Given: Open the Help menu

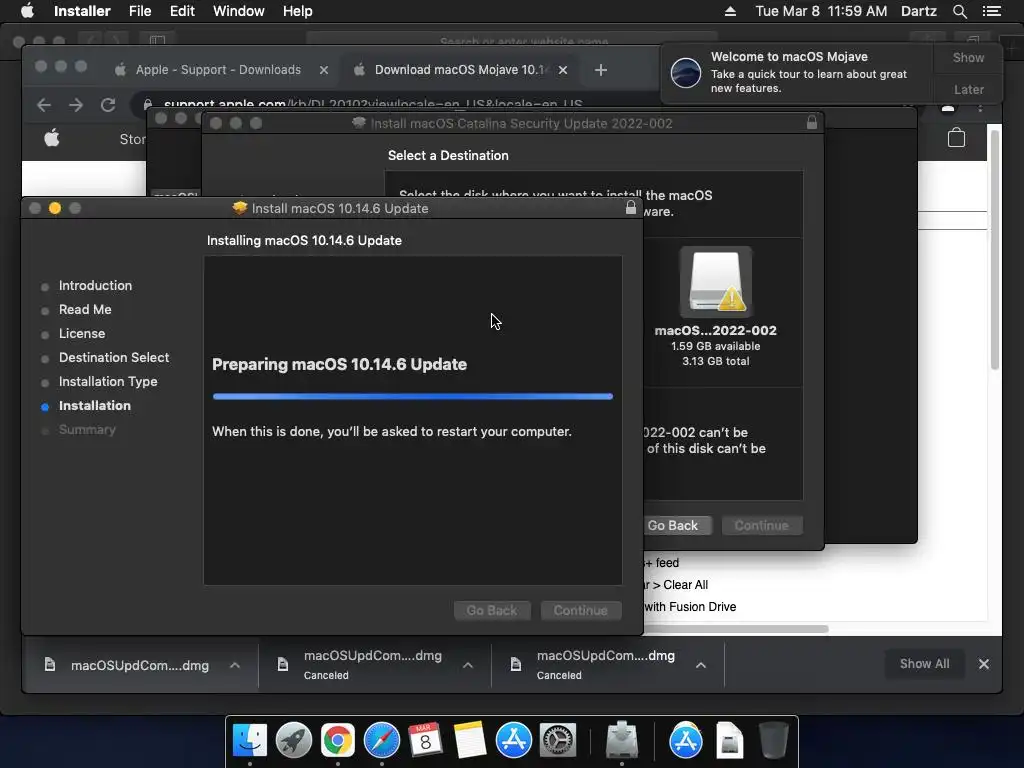Looking at the screenshot, I should tap(297, 11).
